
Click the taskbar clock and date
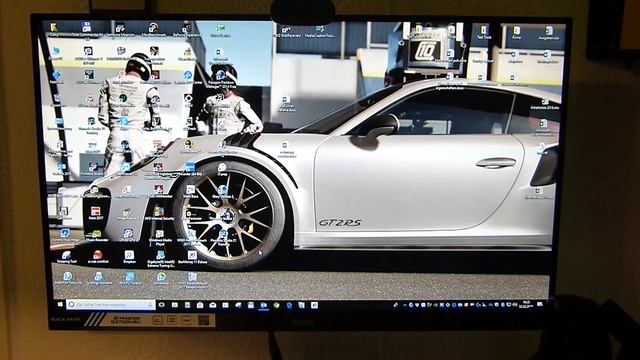pyautogui.click(x=526, y=304)
